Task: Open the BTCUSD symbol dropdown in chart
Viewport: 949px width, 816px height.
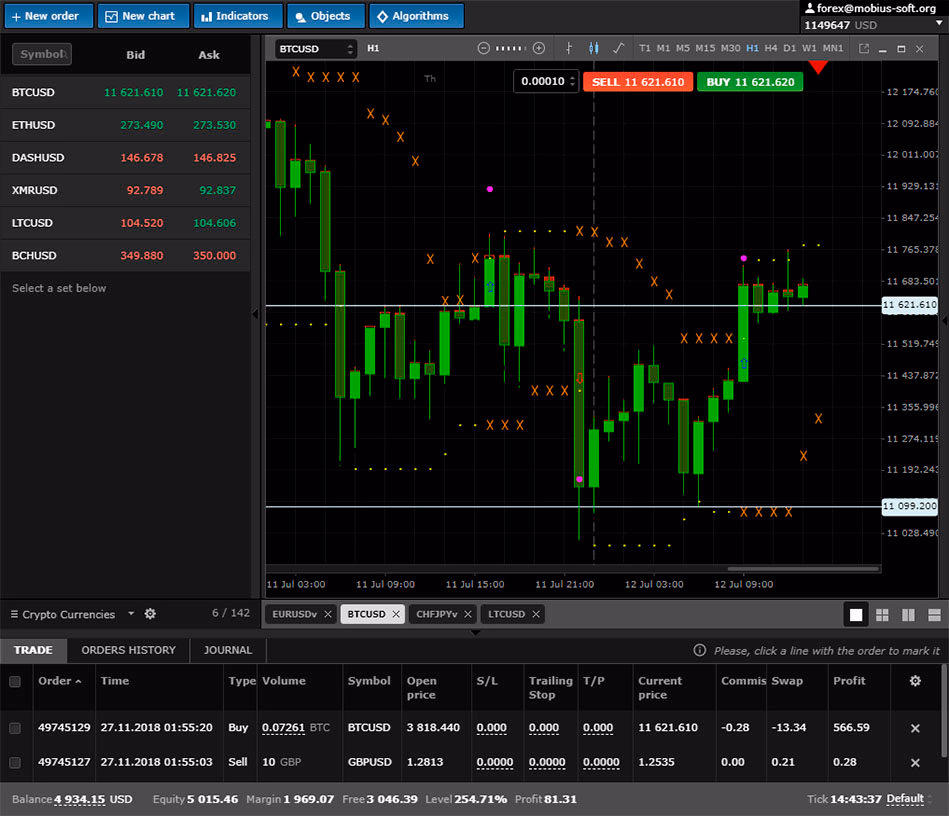Action: [x=316, y=48]
